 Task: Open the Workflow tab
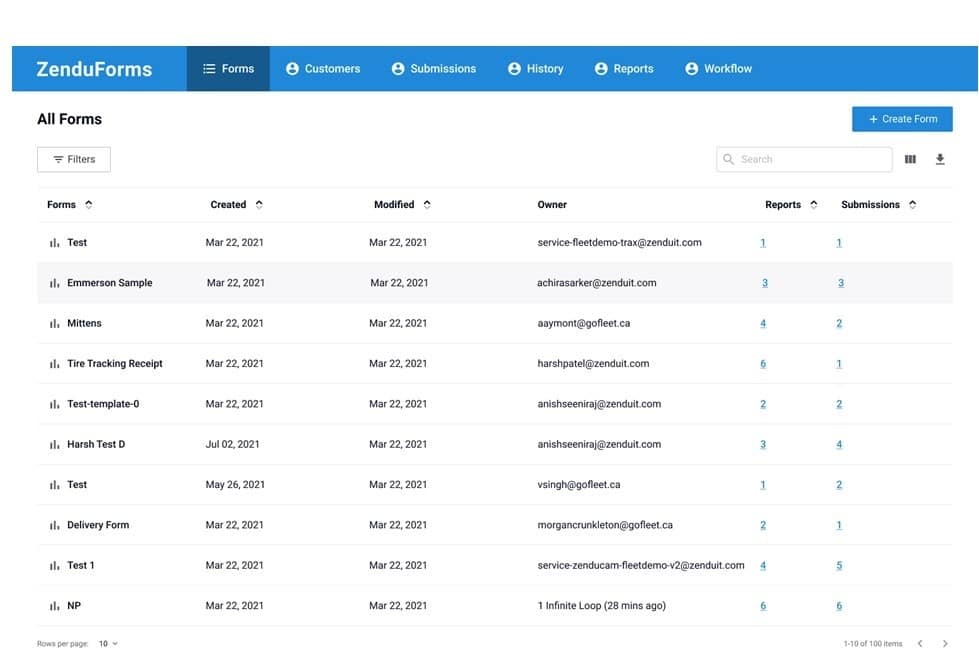718,69
